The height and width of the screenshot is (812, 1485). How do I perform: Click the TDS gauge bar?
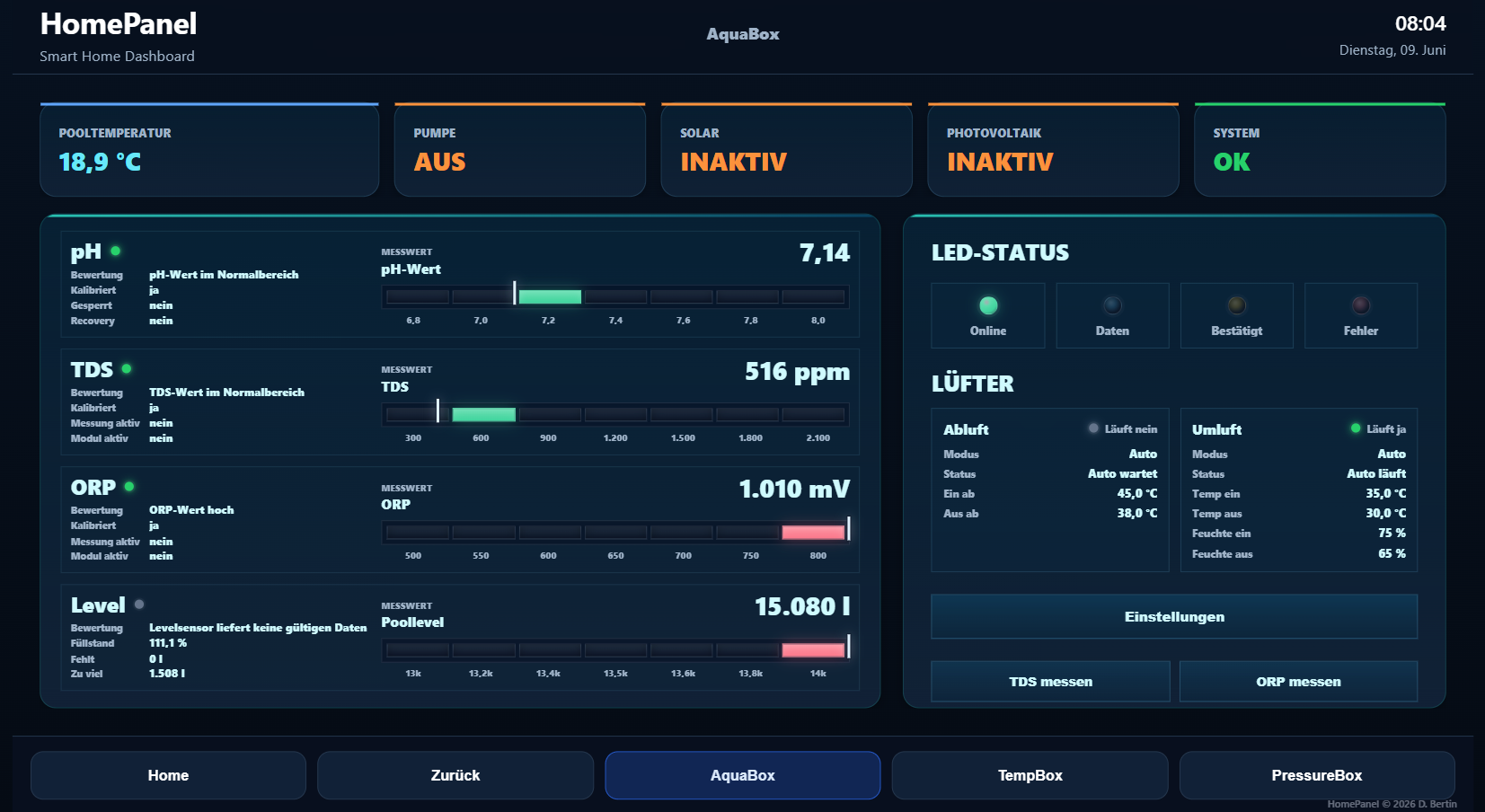pyautogui.click(x=615, y=414)
